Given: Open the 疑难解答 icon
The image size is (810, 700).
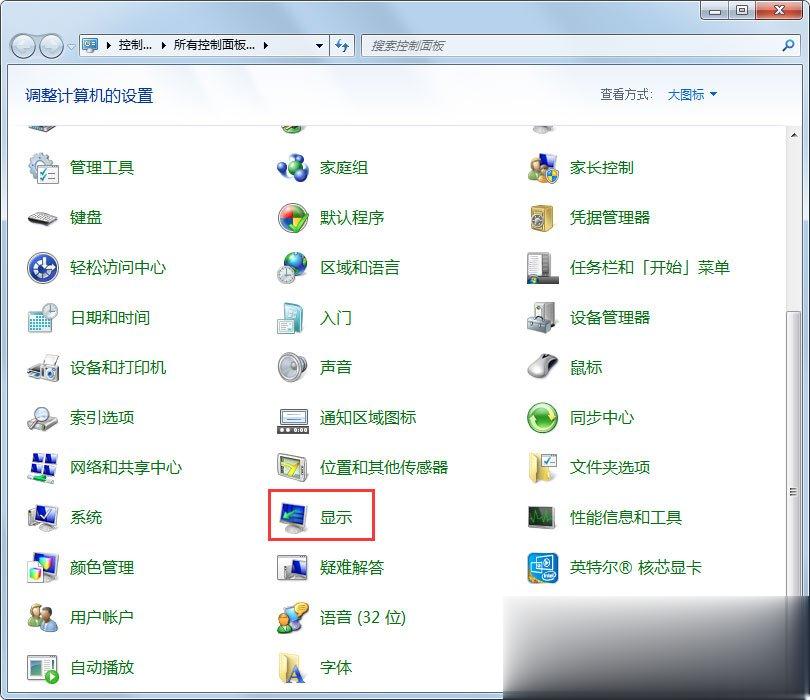Looking at the screenshot, I should click(293, 567).
